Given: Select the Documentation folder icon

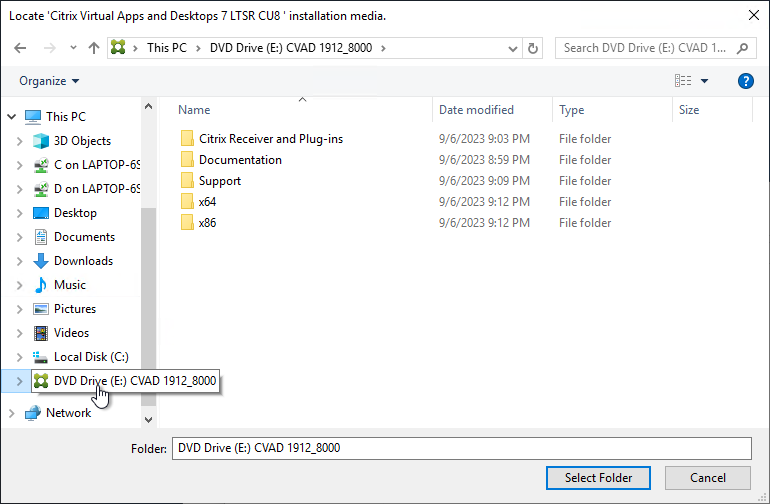Looking at the screenshot, I should pos(187,160).
